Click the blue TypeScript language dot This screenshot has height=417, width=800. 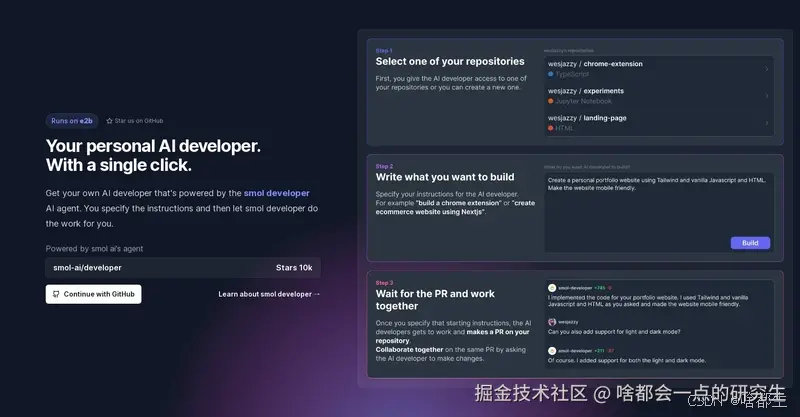click(551, 74)
